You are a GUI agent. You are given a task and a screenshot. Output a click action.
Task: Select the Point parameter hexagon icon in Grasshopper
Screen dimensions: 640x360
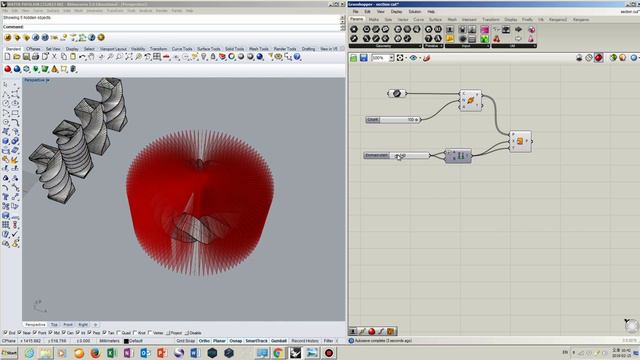[x=354, y=29]
